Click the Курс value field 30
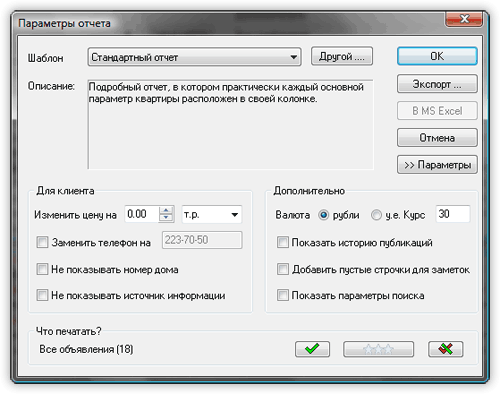 (453, 214)
